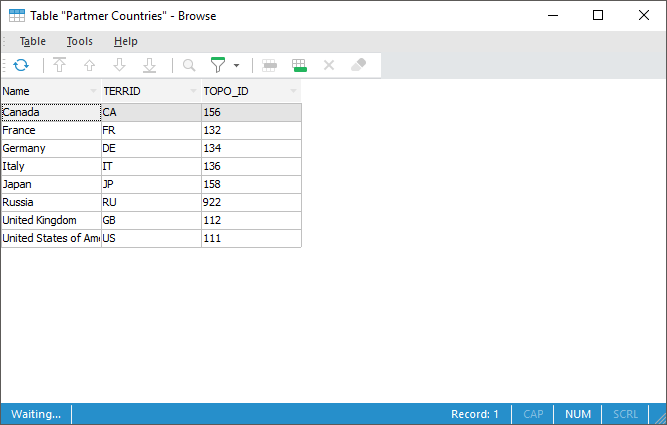
Task: Open the Table menu
Action: (x=33, y=41)
